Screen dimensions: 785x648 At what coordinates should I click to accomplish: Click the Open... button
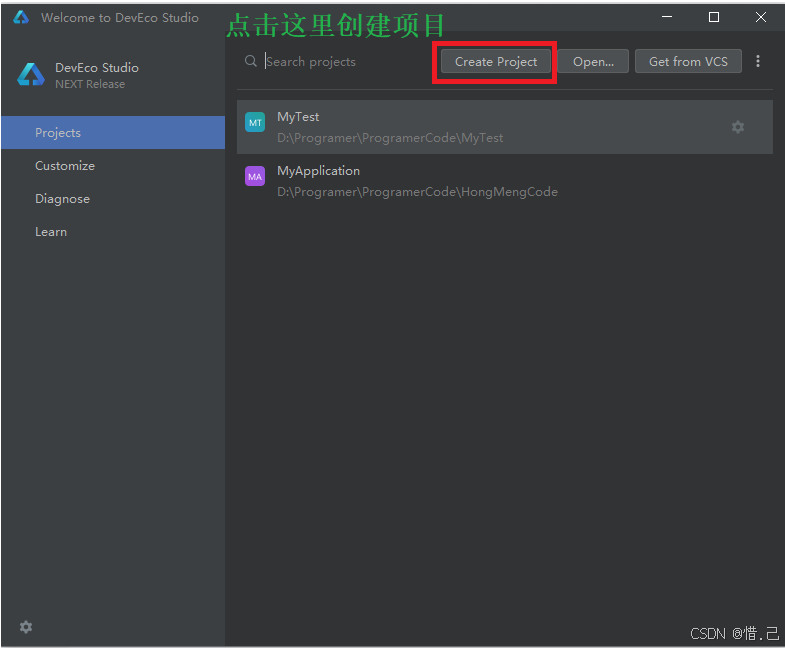click(x=593, y=62)
